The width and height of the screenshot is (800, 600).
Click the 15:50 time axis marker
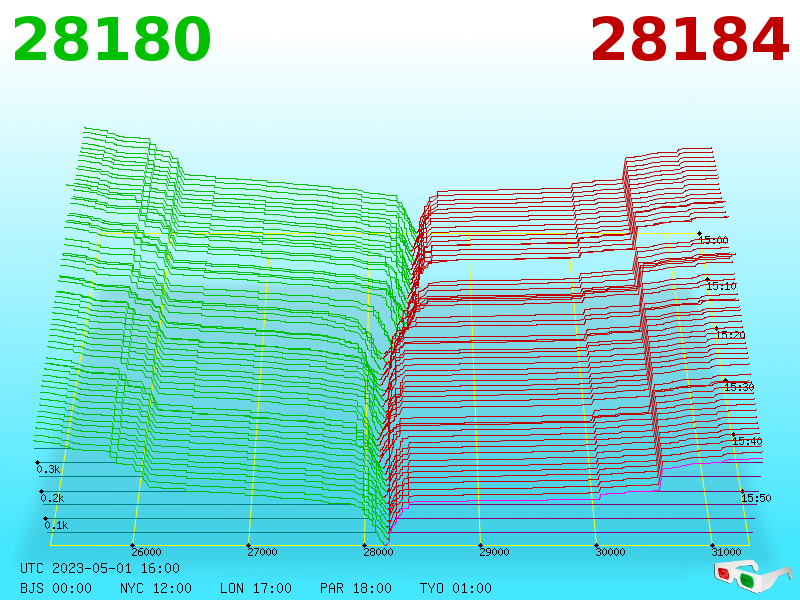tap(756, 498)
